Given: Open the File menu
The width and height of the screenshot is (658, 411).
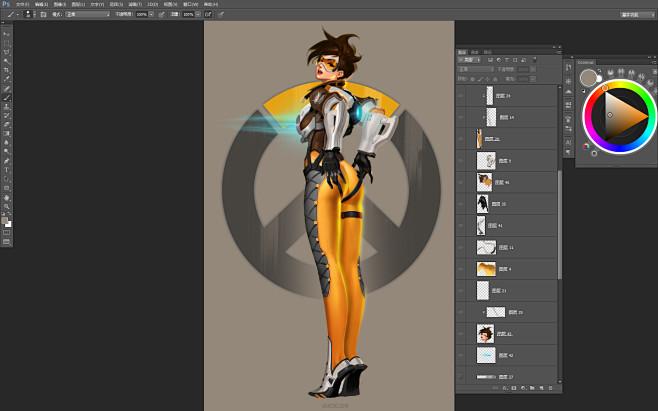Looking at the screenshot, I should click(22, 4).
